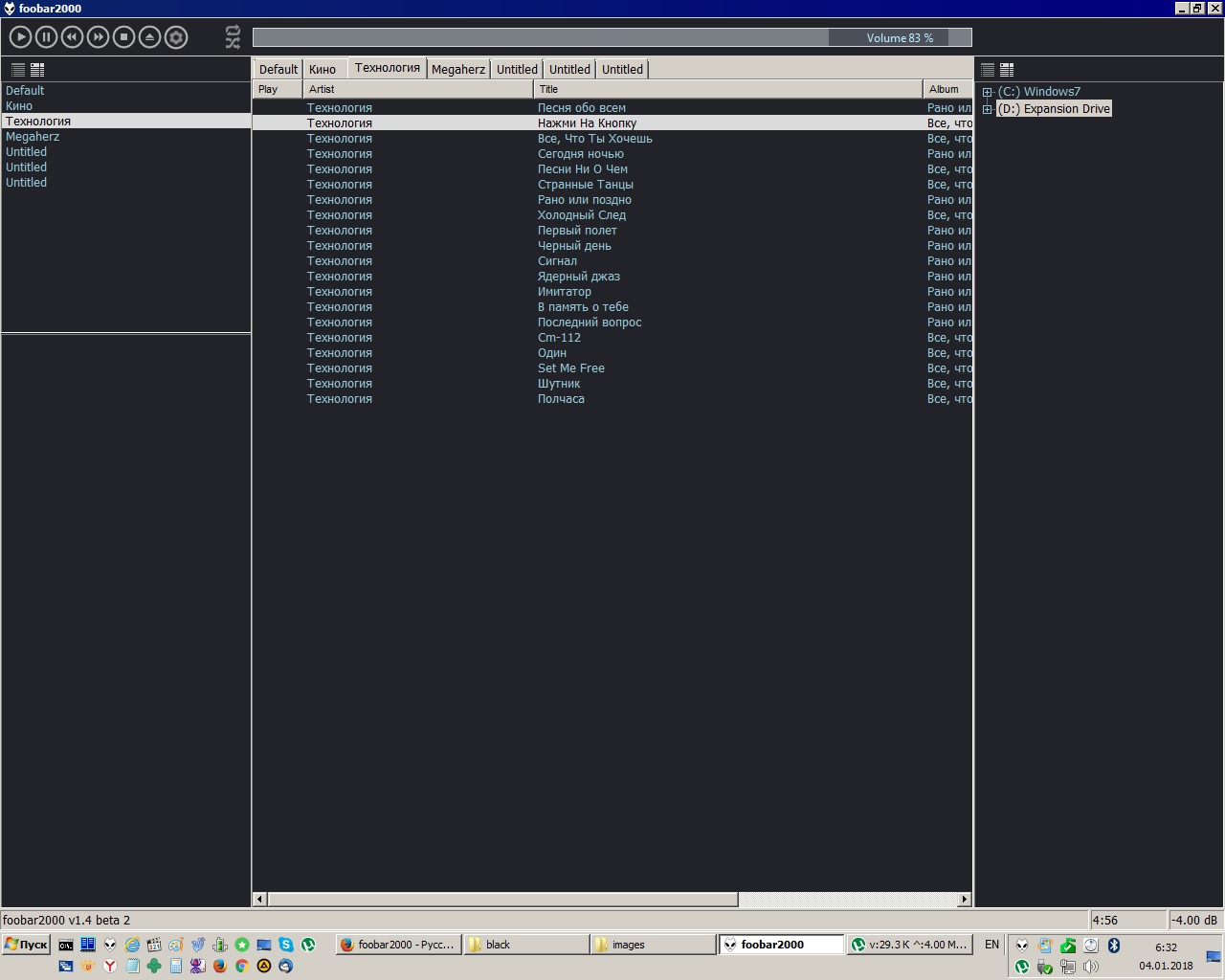The width and height of the screenshot is (1225, 980).
Task: Pause playback using the pause icon
Action: [46, 37]
